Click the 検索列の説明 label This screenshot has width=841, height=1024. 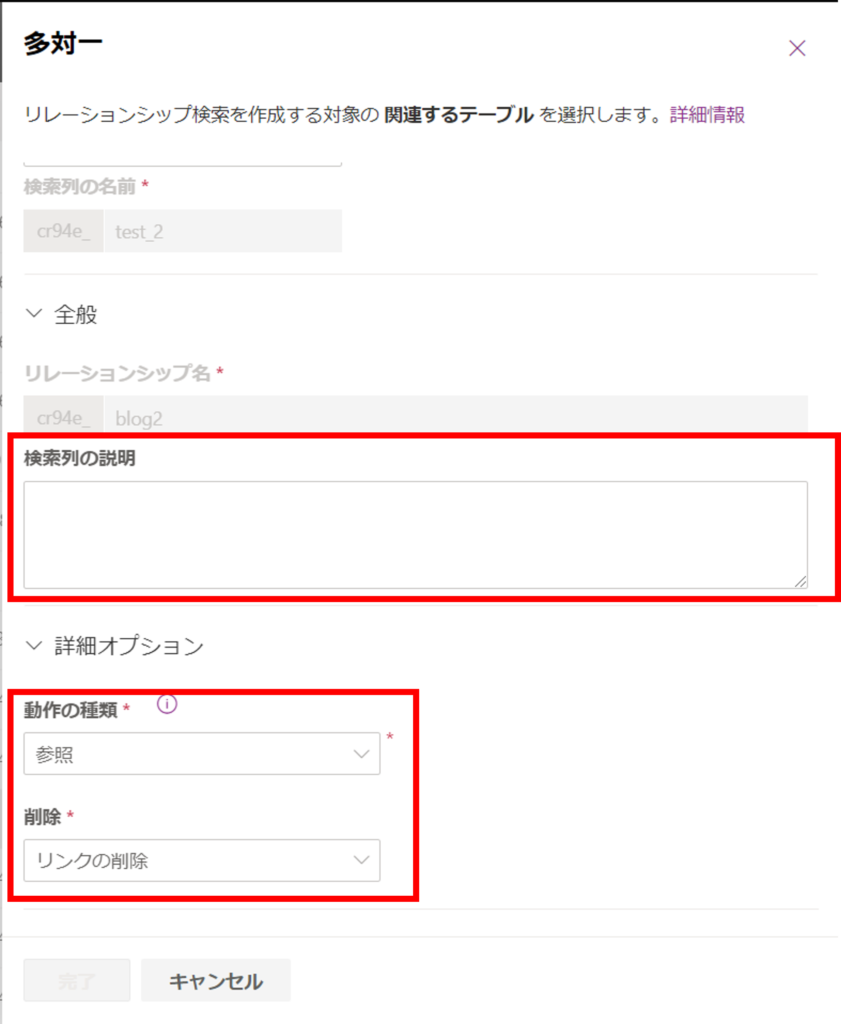click(x=79, y=459)
